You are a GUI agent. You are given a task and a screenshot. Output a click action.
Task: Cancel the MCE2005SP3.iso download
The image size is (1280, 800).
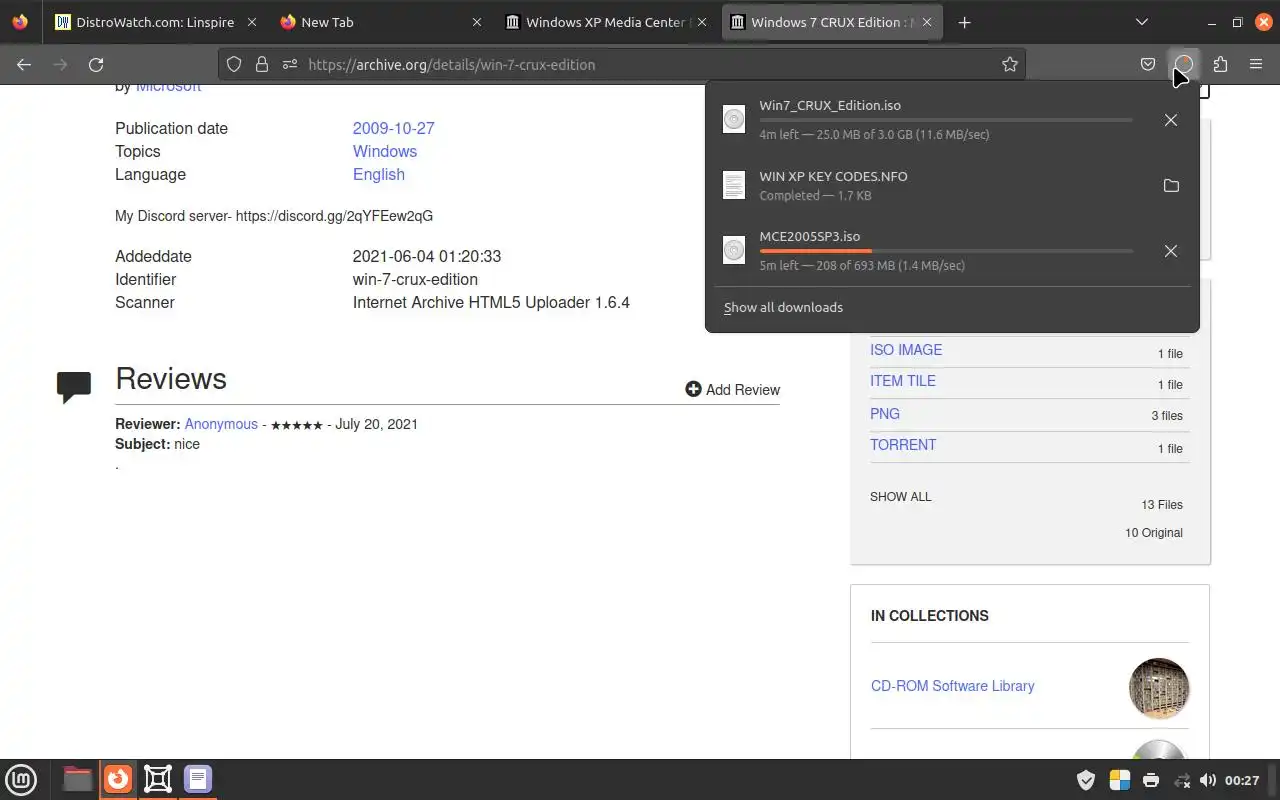click(x=1171, y=251)
